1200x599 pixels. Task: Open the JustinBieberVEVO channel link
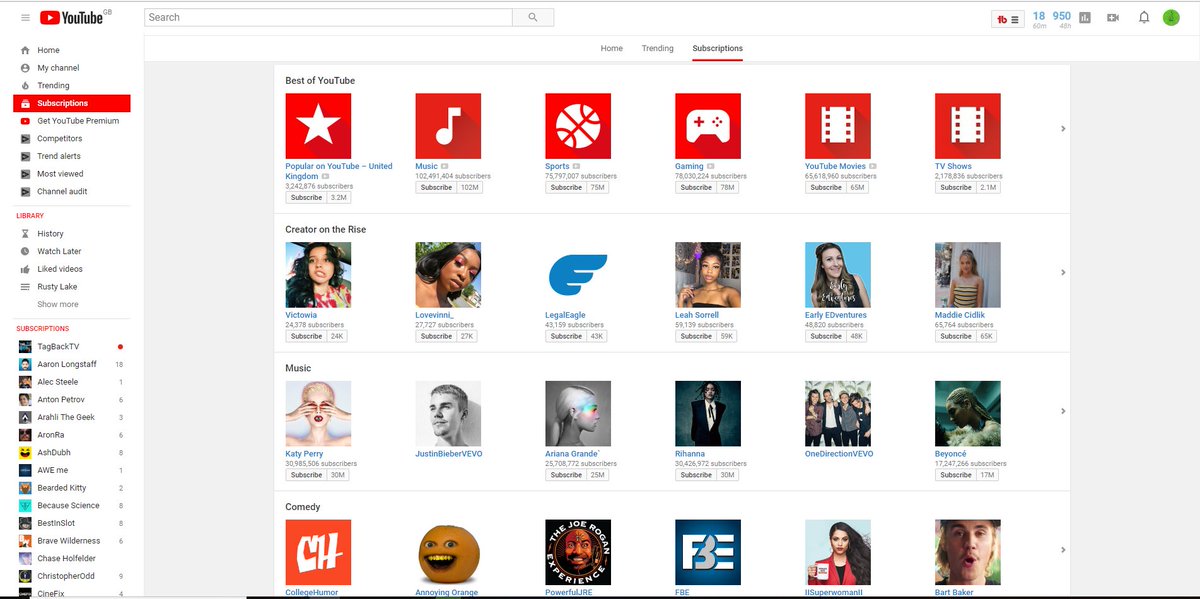pyautogui.click(x=450, y=454)
